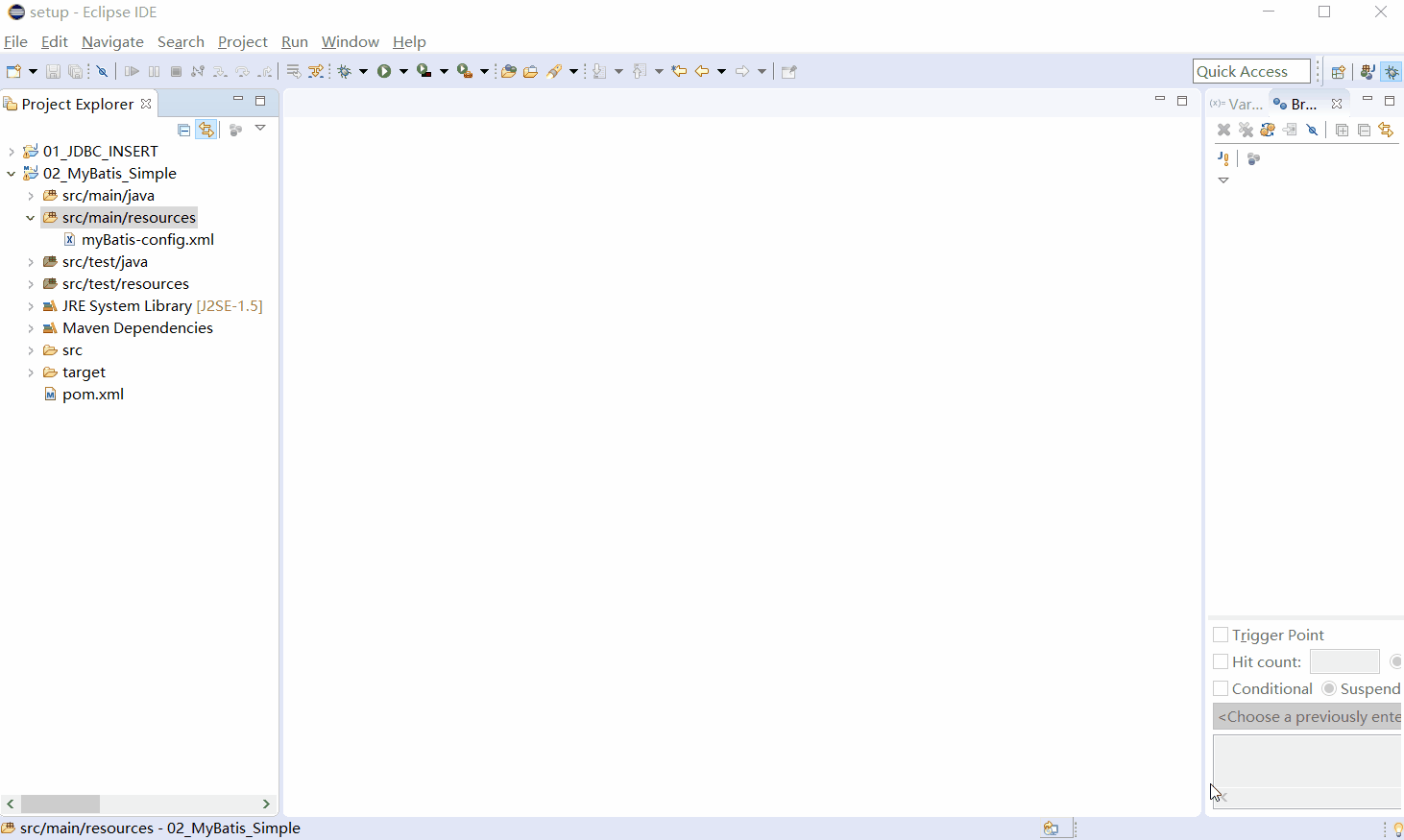1404x840 pixels.
Task: Click the Terminate debug icon
Action: 176,71
